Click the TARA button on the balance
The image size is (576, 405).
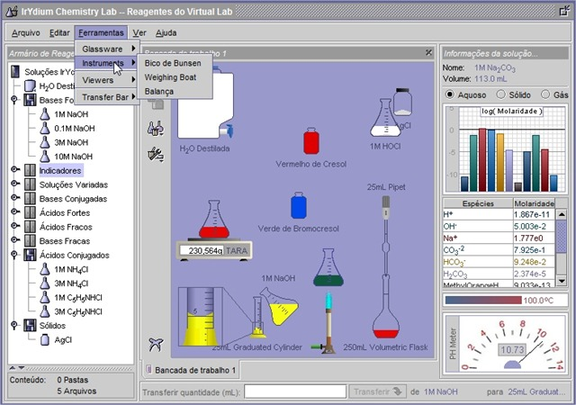[x=237, y=251]
